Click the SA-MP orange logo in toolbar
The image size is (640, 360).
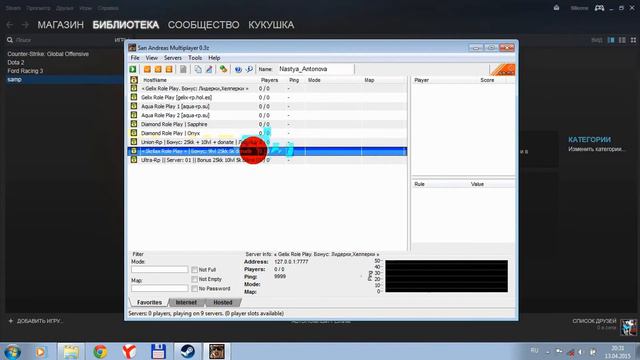coord(502,69)
